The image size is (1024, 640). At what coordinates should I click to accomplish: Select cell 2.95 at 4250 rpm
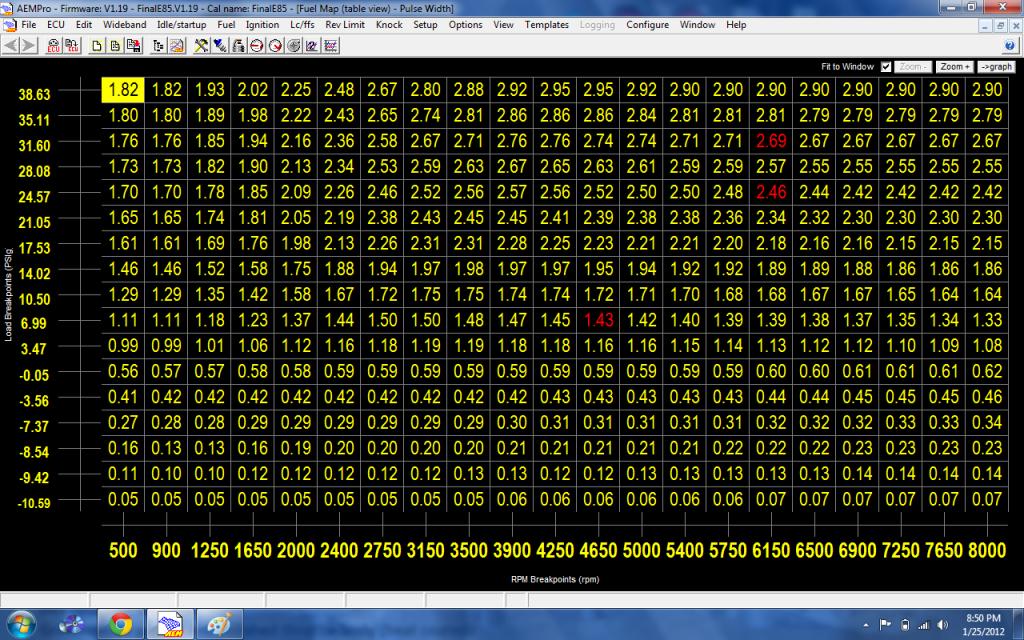coord(555,89)
